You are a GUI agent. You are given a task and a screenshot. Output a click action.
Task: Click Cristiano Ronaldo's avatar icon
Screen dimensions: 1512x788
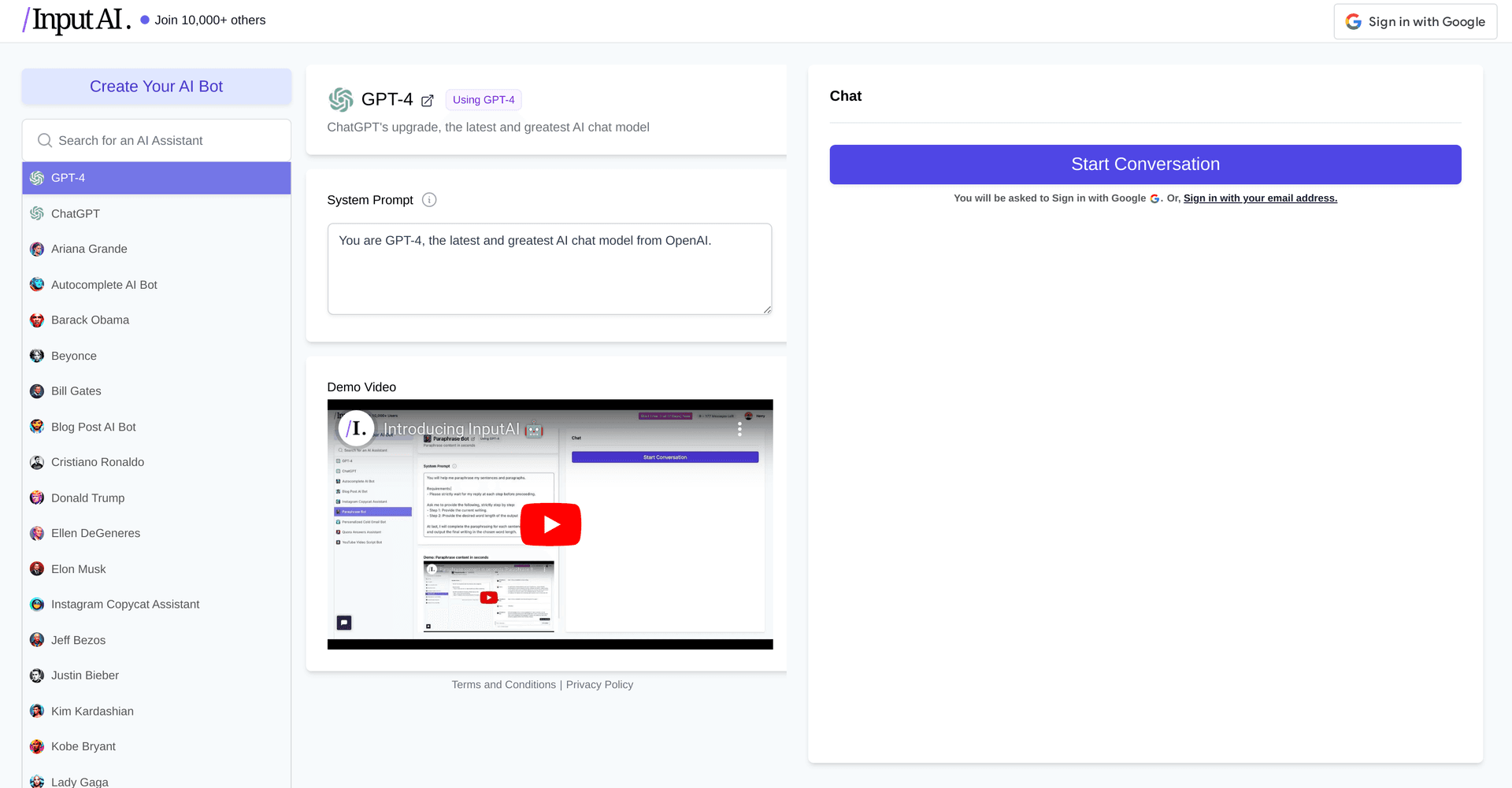point(37,462)
